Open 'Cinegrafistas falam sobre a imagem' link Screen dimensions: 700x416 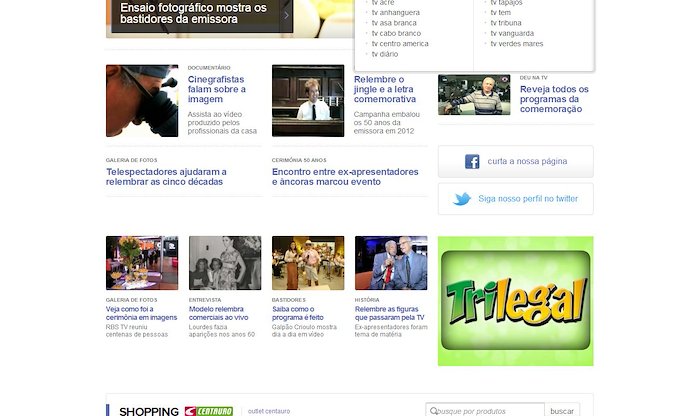click(x=217, y=89)
